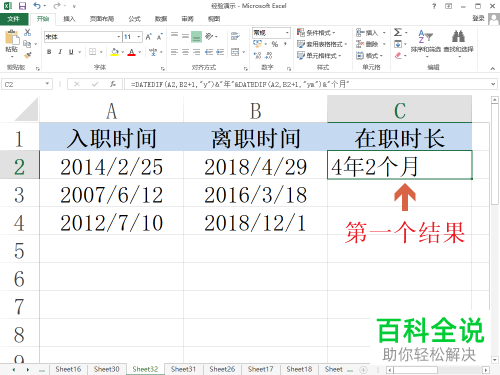Increase the decimal places

click(257, 55)
